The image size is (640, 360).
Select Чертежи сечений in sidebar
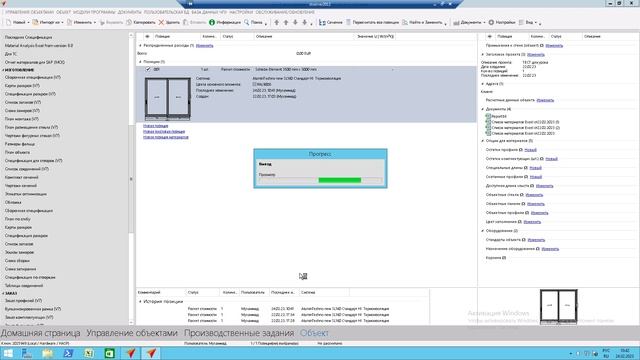click(21, 186)
